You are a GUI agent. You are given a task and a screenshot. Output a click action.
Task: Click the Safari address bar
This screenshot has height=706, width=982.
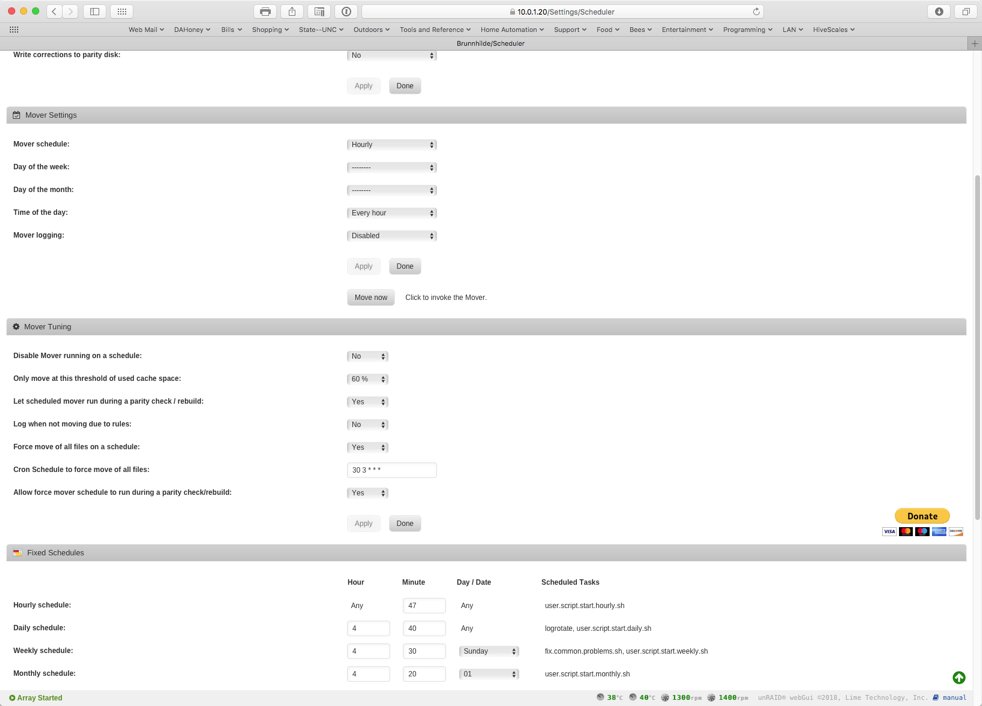pyautogui.click(x=562, y=11)
